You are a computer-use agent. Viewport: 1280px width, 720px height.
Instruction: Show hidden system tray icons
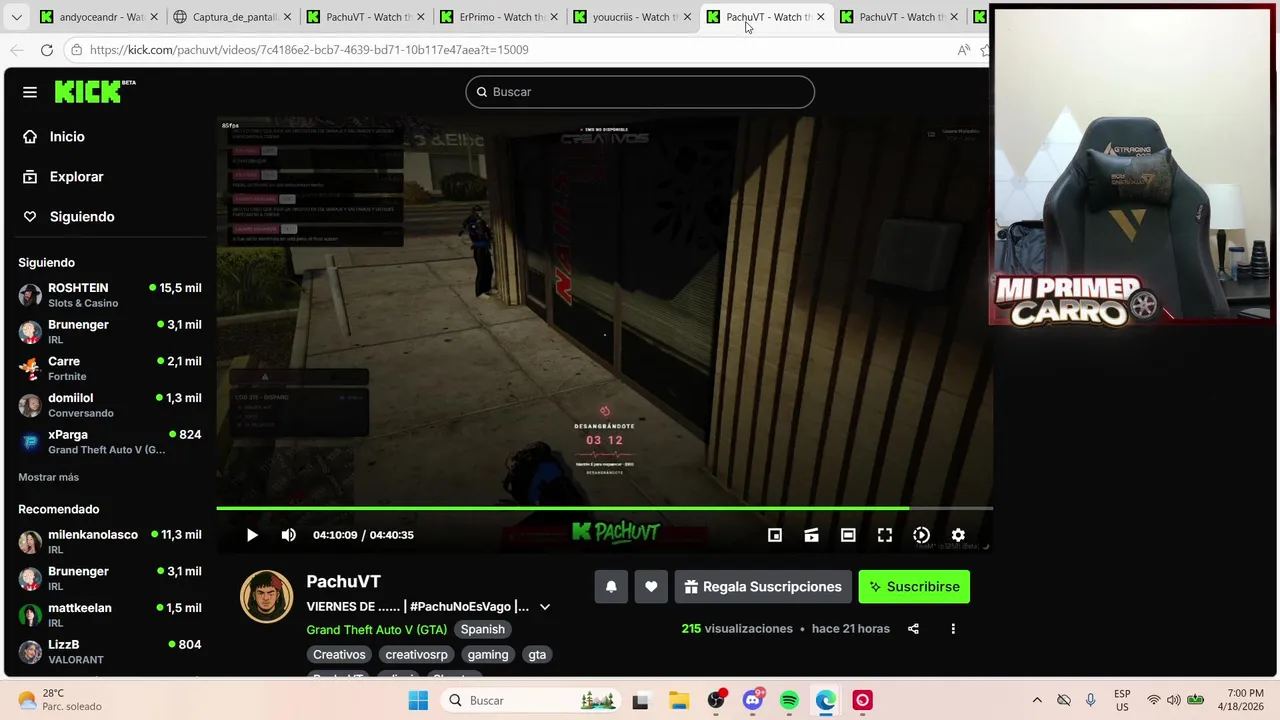(1037, 701)
